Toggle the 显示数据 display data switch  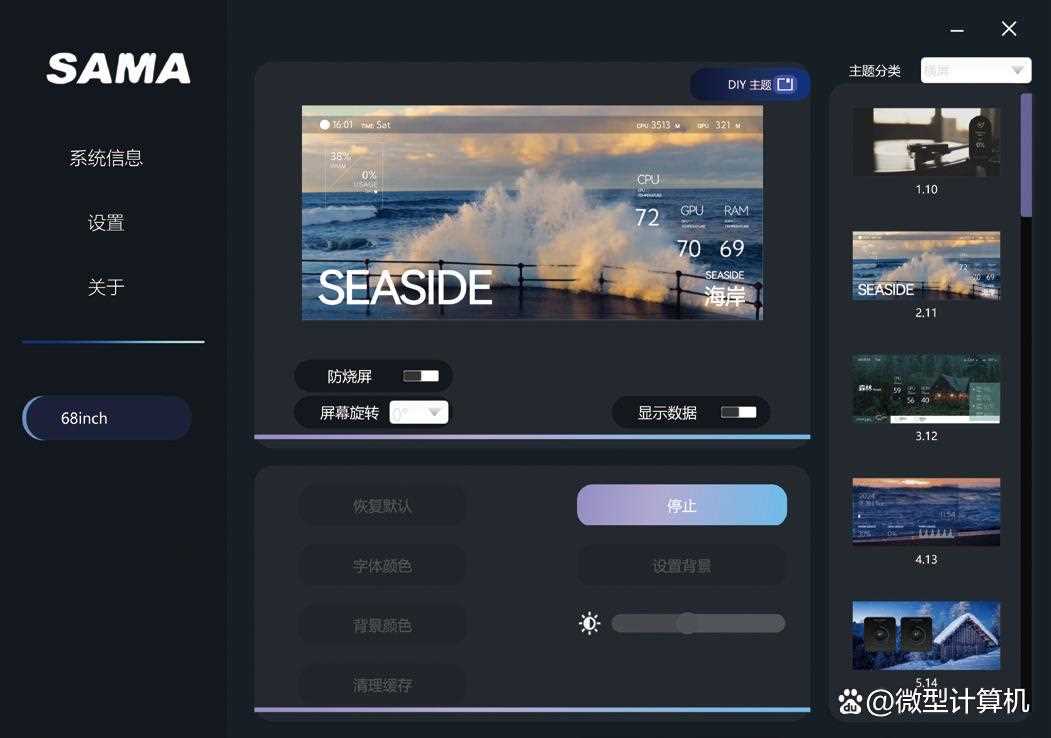point(739,412)
